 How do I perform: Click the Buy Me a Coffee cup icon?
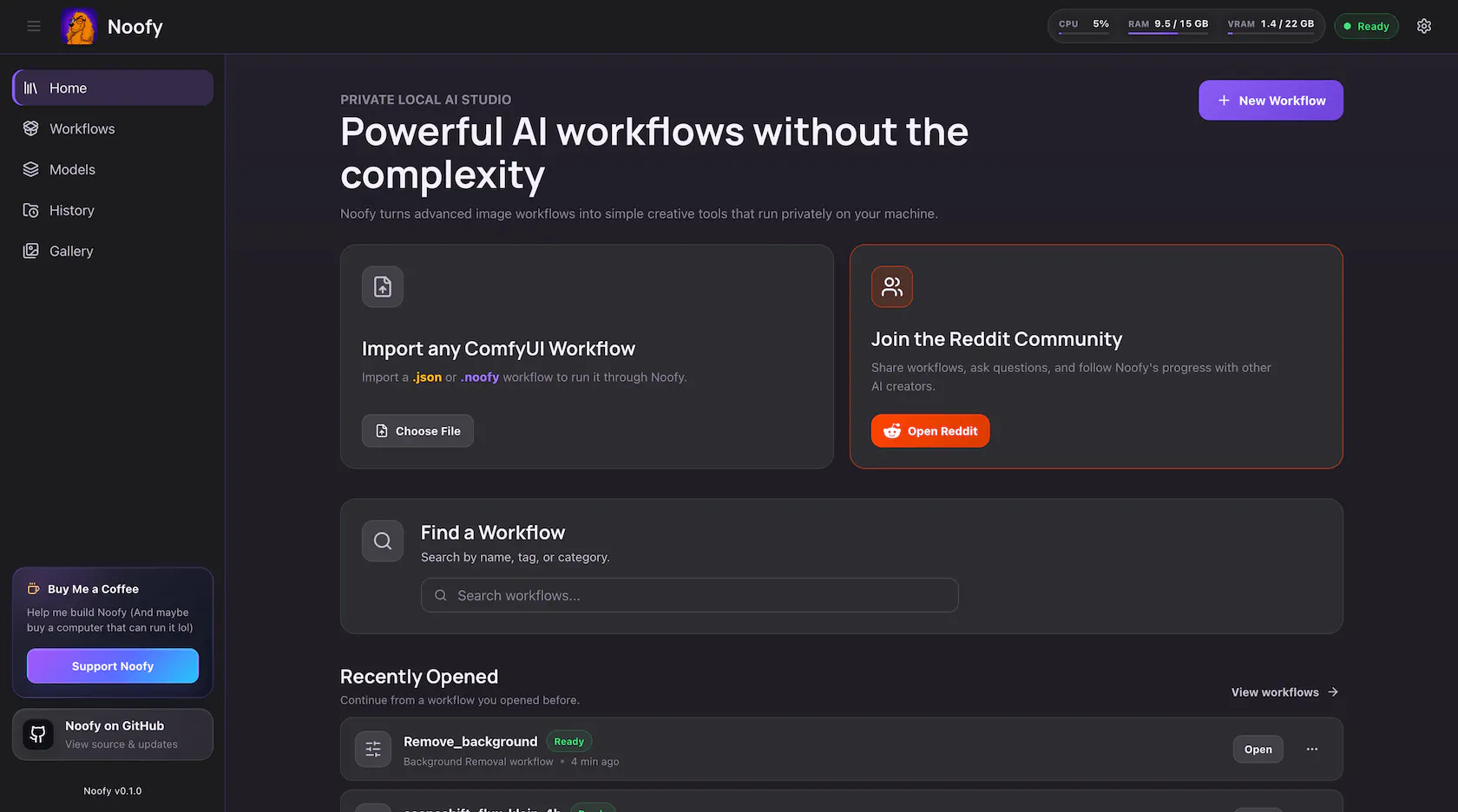(34, 589)
